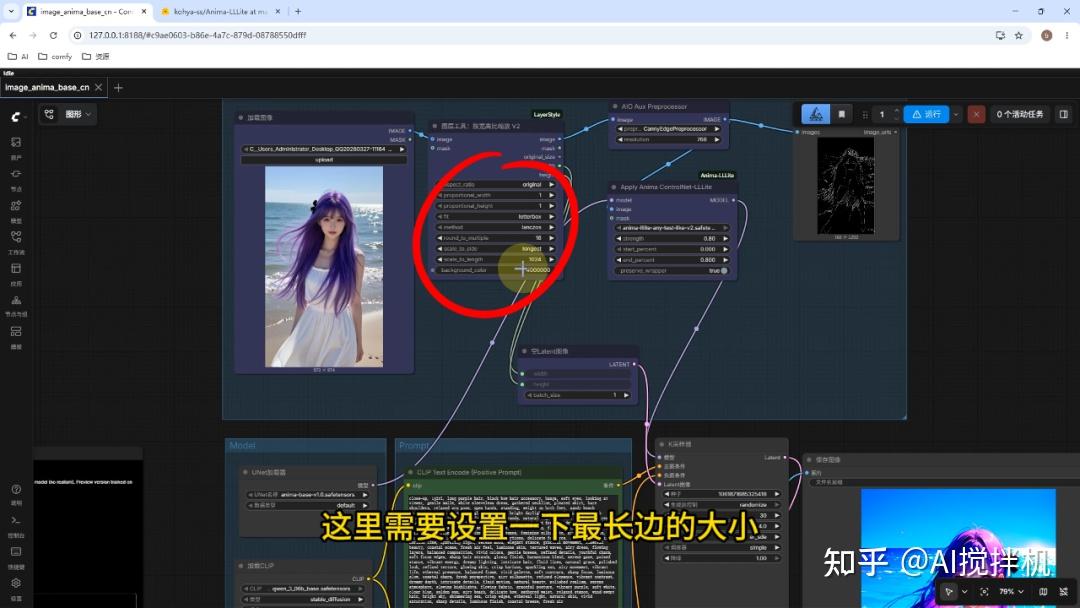
Task: Click the 0个活动任务 queue button
Action: 1019,114
